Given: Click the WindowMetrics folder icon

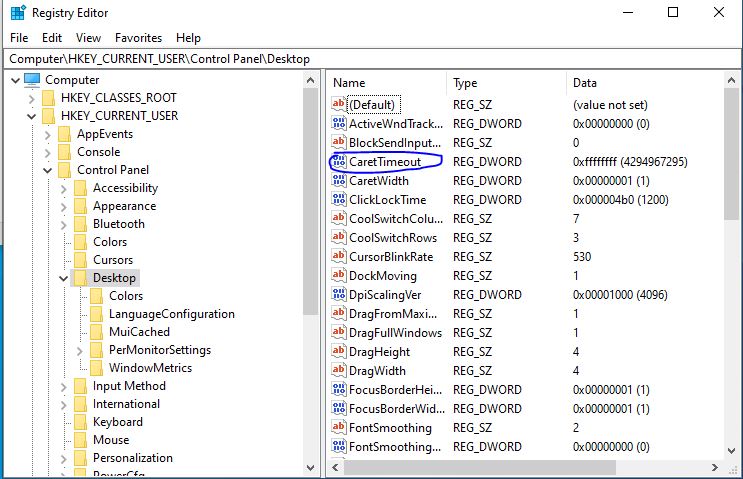Looking at the screenshot, I should coord(96,368).
